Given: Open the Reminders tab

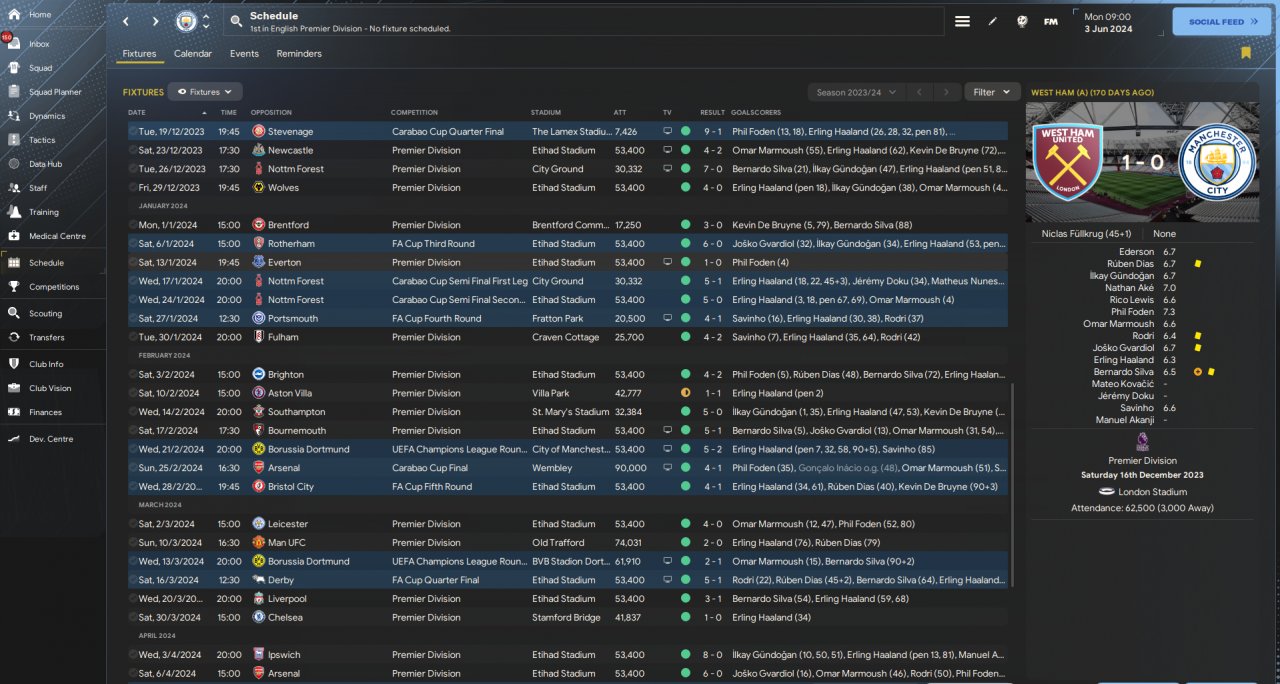Looking at the screenshot, I should (299, 54).
